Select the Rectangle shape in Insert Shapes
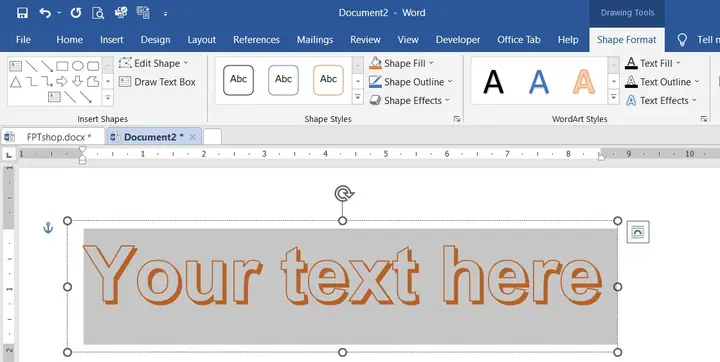Screen dimensions: 720x362 click(x=62, y=66)
